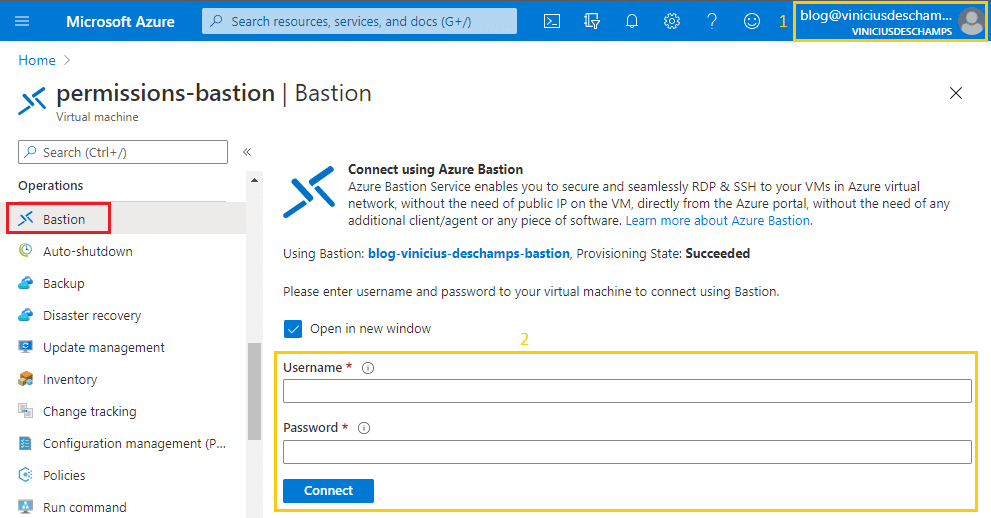
Task: Click the Microsoft Azure brand title
Action: 120,21
